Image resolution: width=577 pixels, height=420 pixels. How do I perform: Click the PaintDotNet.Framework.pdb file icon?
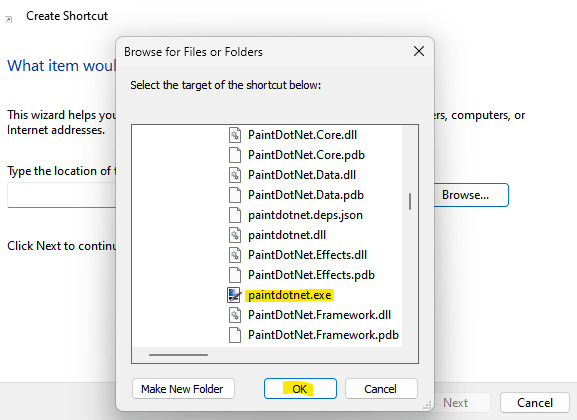click(x=235, y=335)
